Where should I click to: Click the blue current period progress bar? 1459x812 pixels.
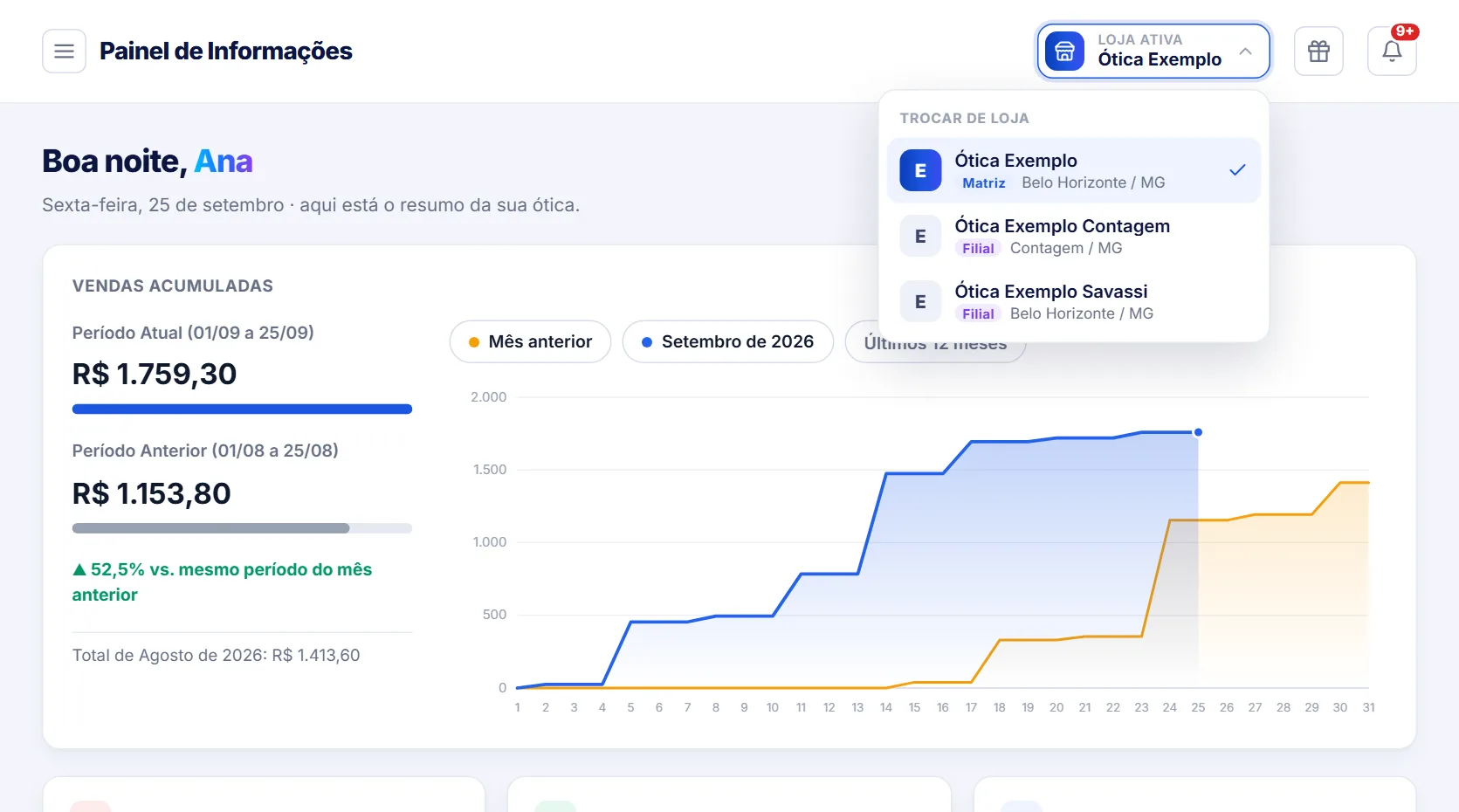coord(242,409)
